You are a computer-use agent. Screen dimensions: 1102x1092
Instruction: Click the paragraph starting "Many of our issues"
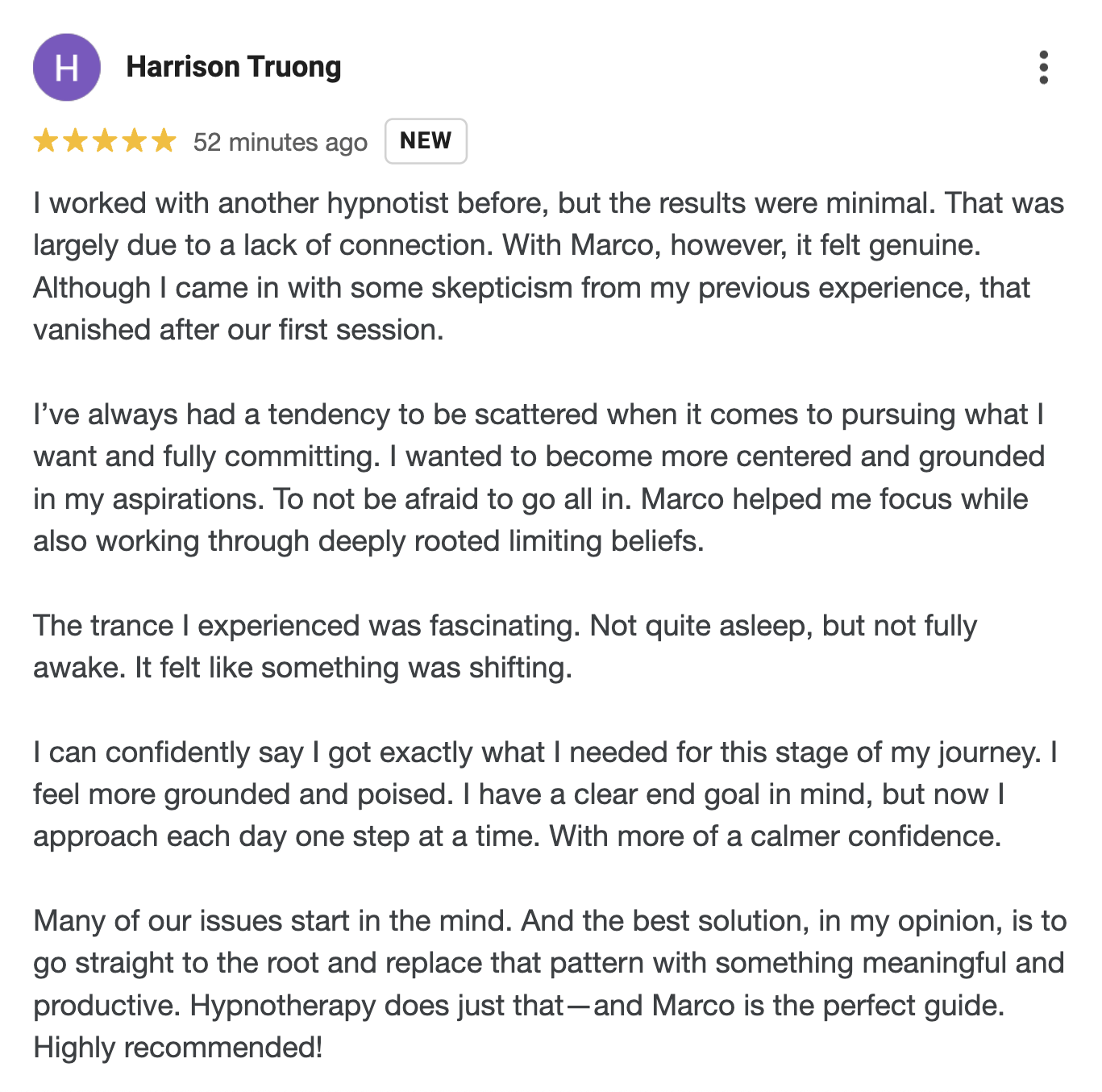550,963
